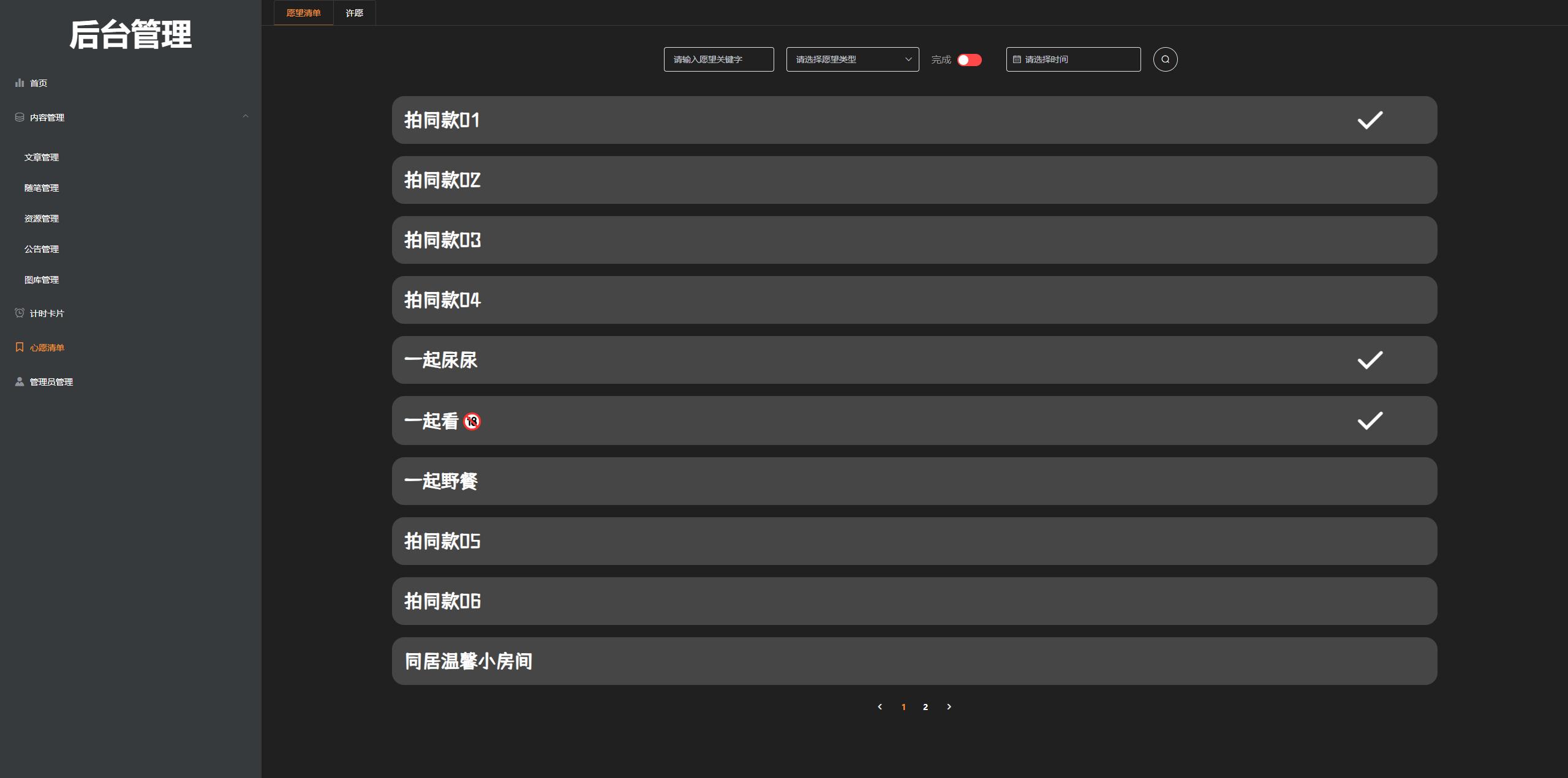Click the 完成 label text

(x=941, y=59)
